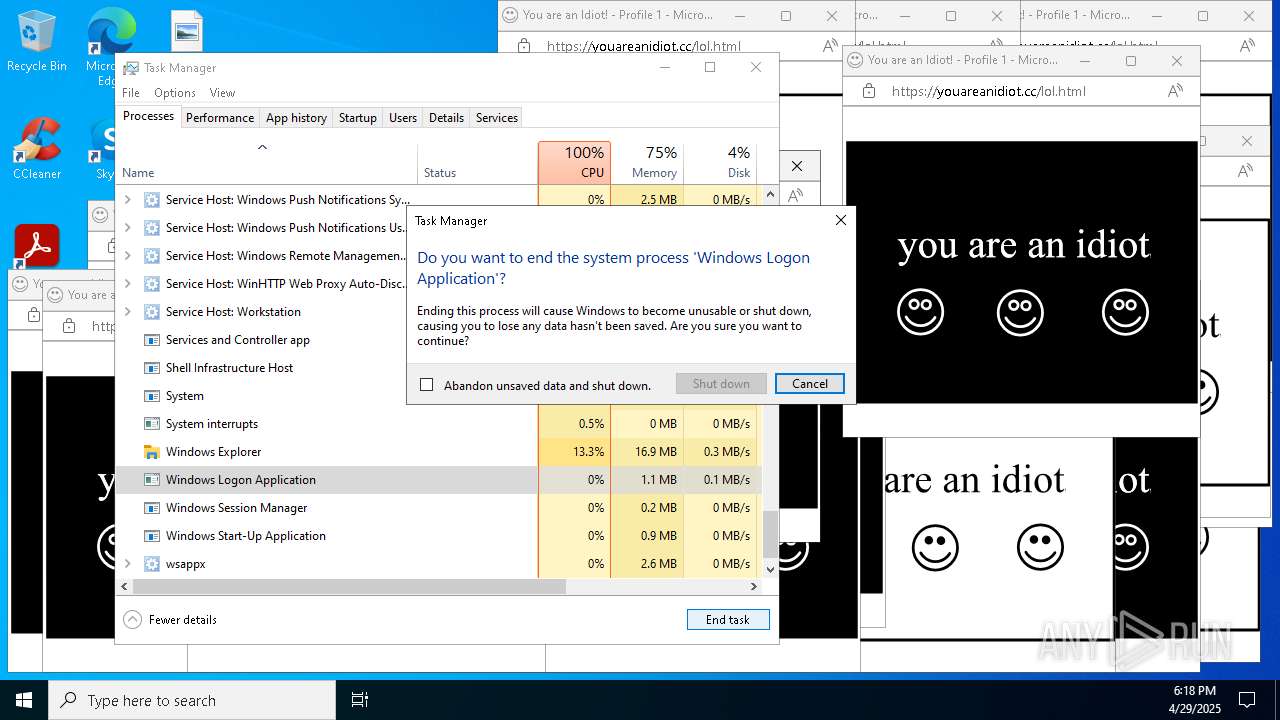Expand Service Host: Windows Remote Management row

coord(128,256)
